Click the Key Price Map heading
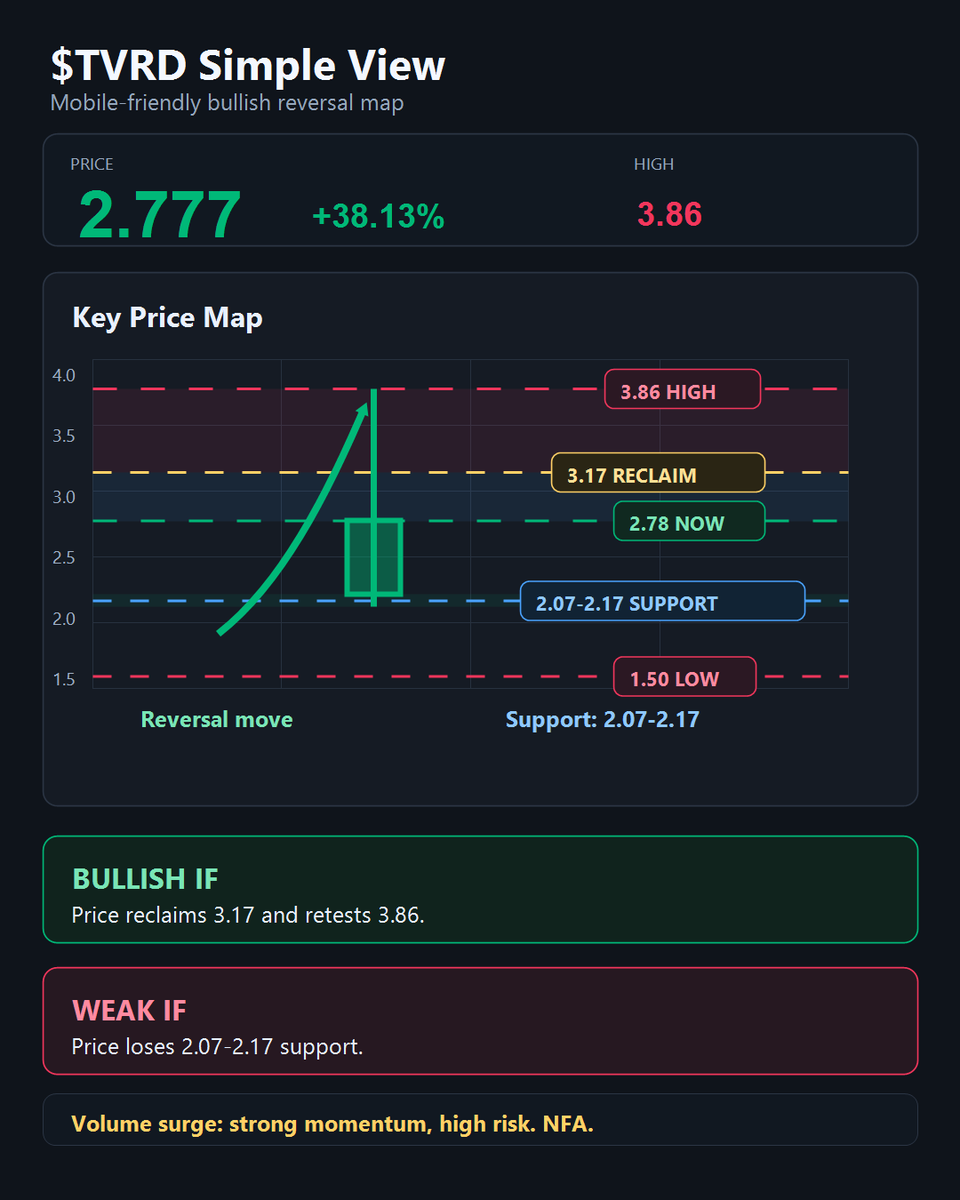Screen dimensions: 960x1200 click(168, 318)
